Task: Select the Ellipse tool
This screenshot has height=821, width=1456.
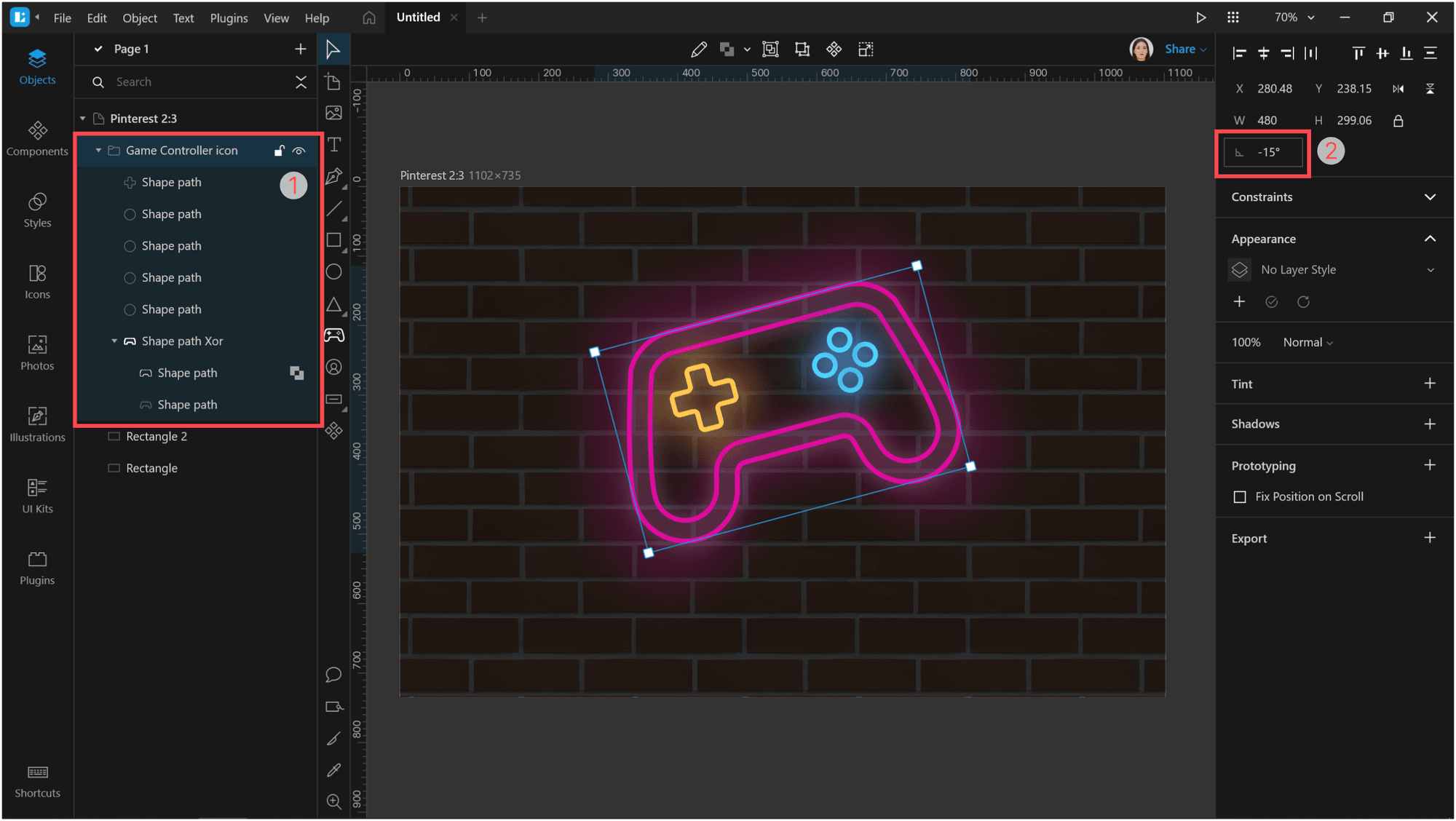Action: 335,272
